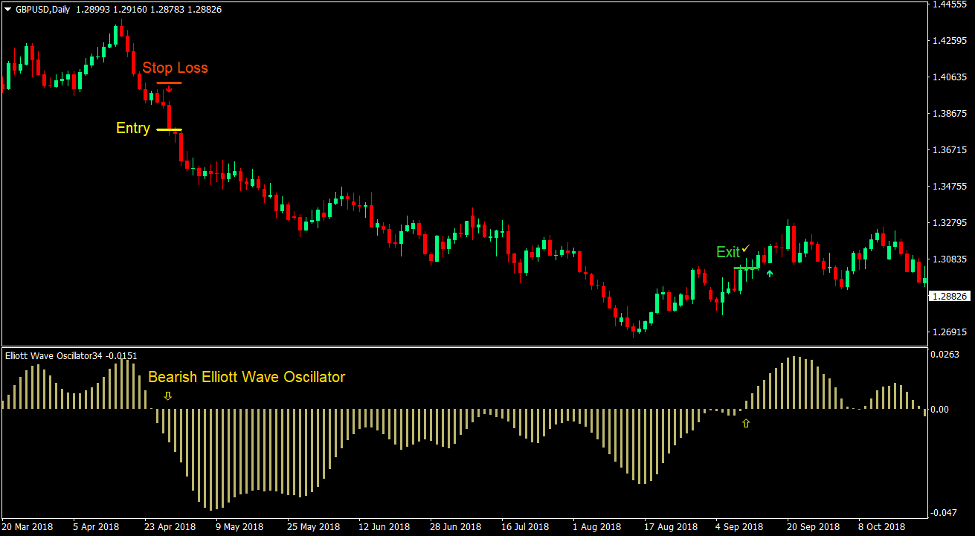The width and height of the screenshot is (977, 537).
Task: Click the red down arrow under Stop Loss
Action: click(x=169, y=90)
